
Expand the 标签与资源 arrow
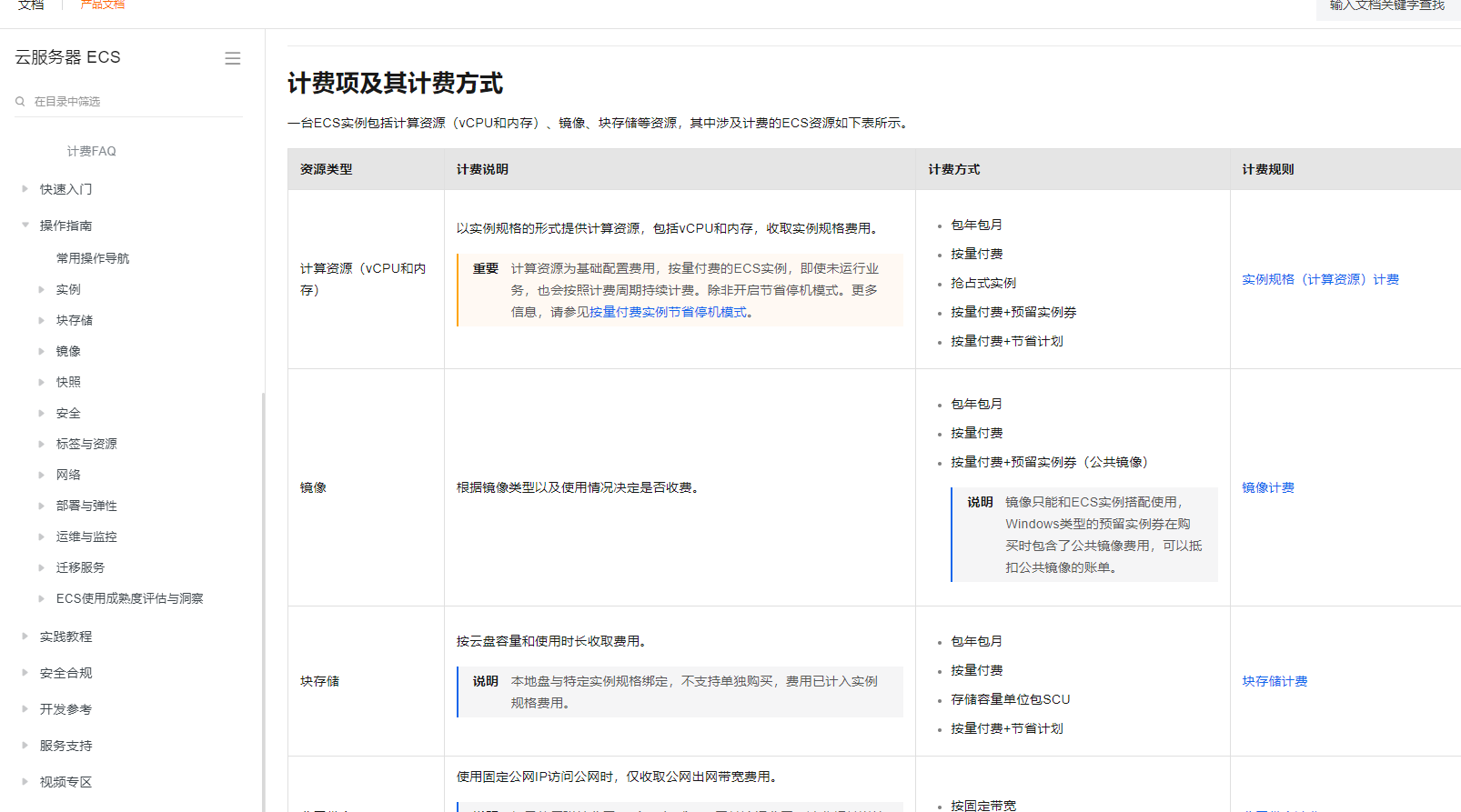[x=41, y=444]
